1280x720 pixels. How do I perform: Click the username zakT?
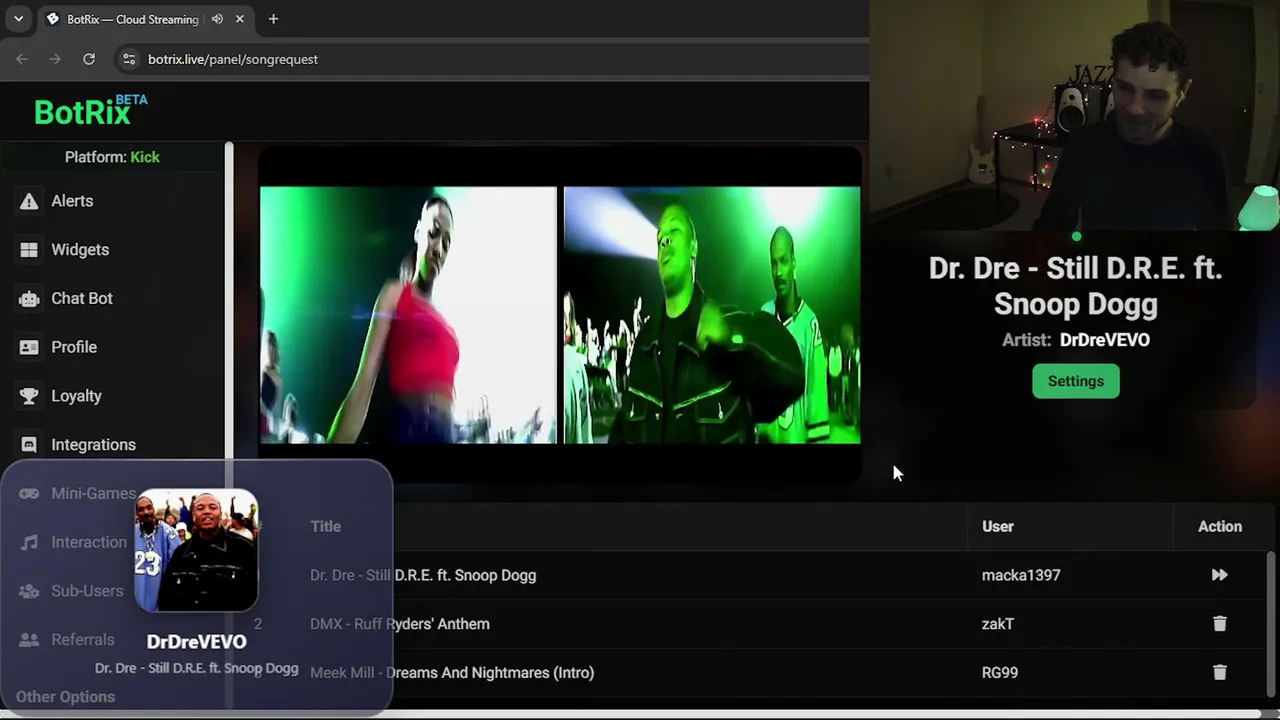[x=998, y=624]
